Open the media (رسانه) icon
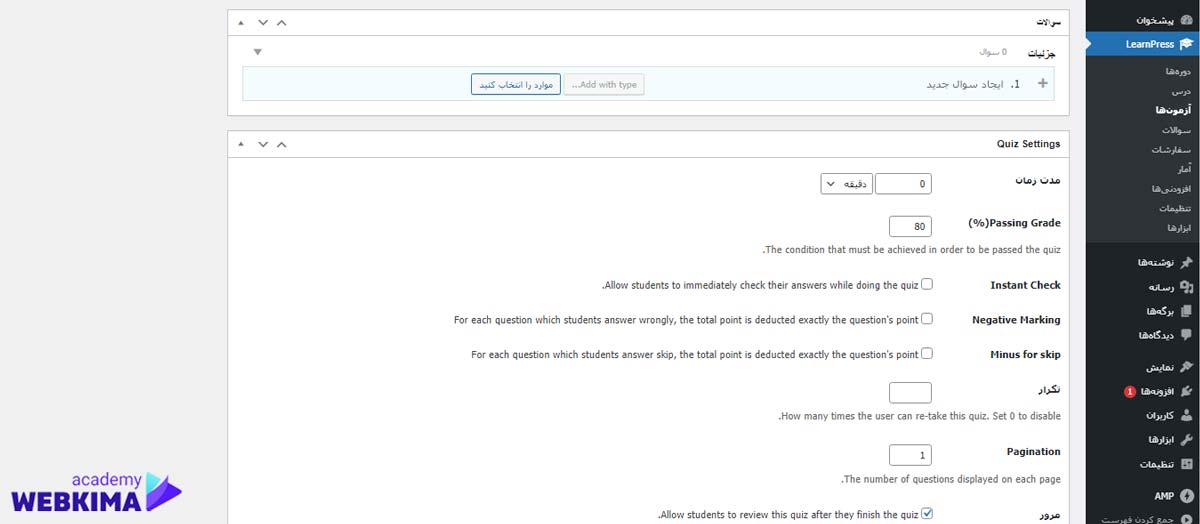This screenshot has width=1200, height=524. pyautogui.click(x=1186, y=287)
